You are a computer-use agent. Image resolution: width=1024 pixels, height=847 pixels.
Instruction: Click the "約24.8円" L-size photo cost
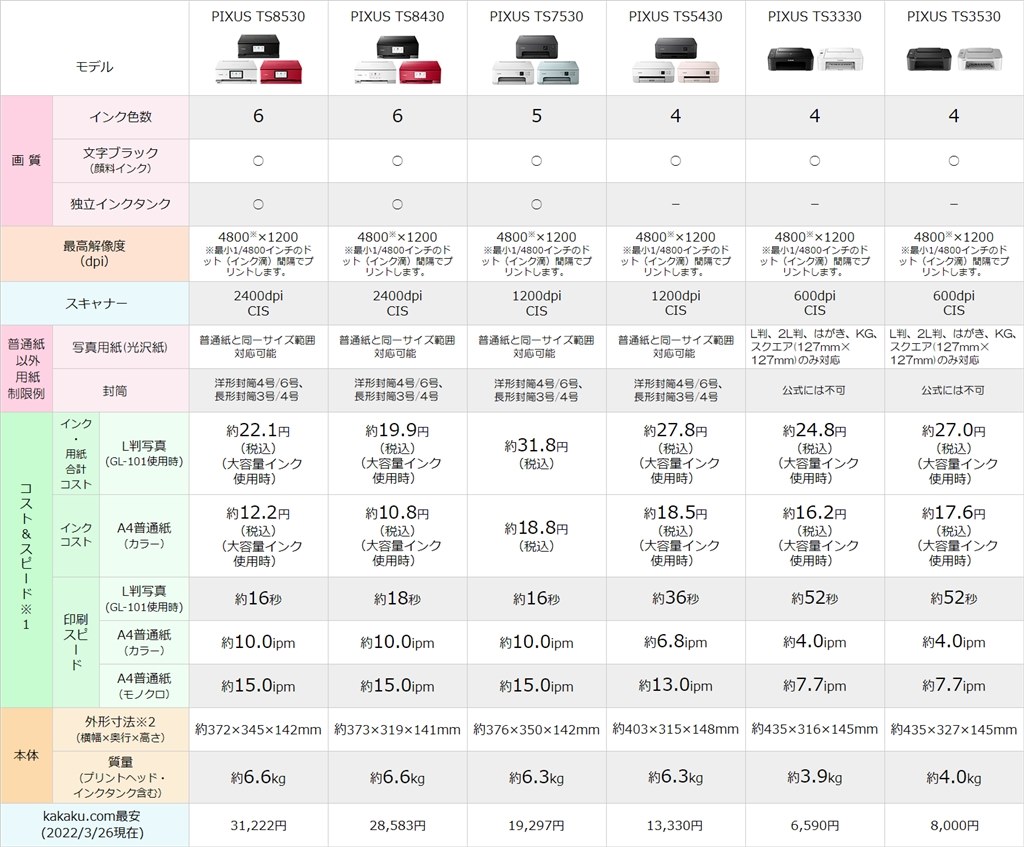[x=814, y=430]
